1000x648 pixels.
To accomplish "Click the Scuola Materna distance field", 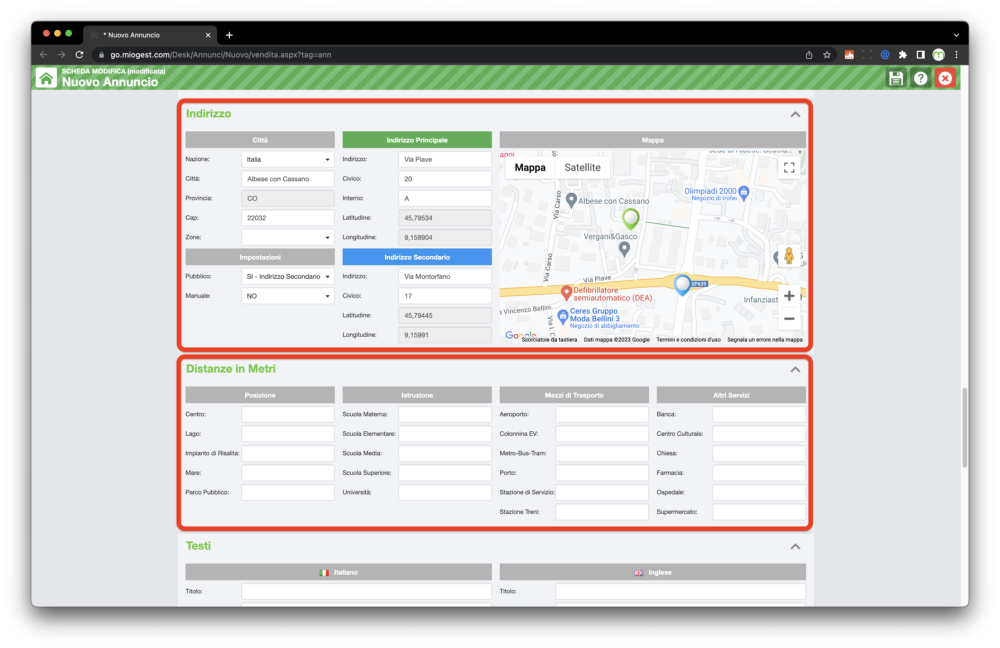I will [x=445, y=415].
